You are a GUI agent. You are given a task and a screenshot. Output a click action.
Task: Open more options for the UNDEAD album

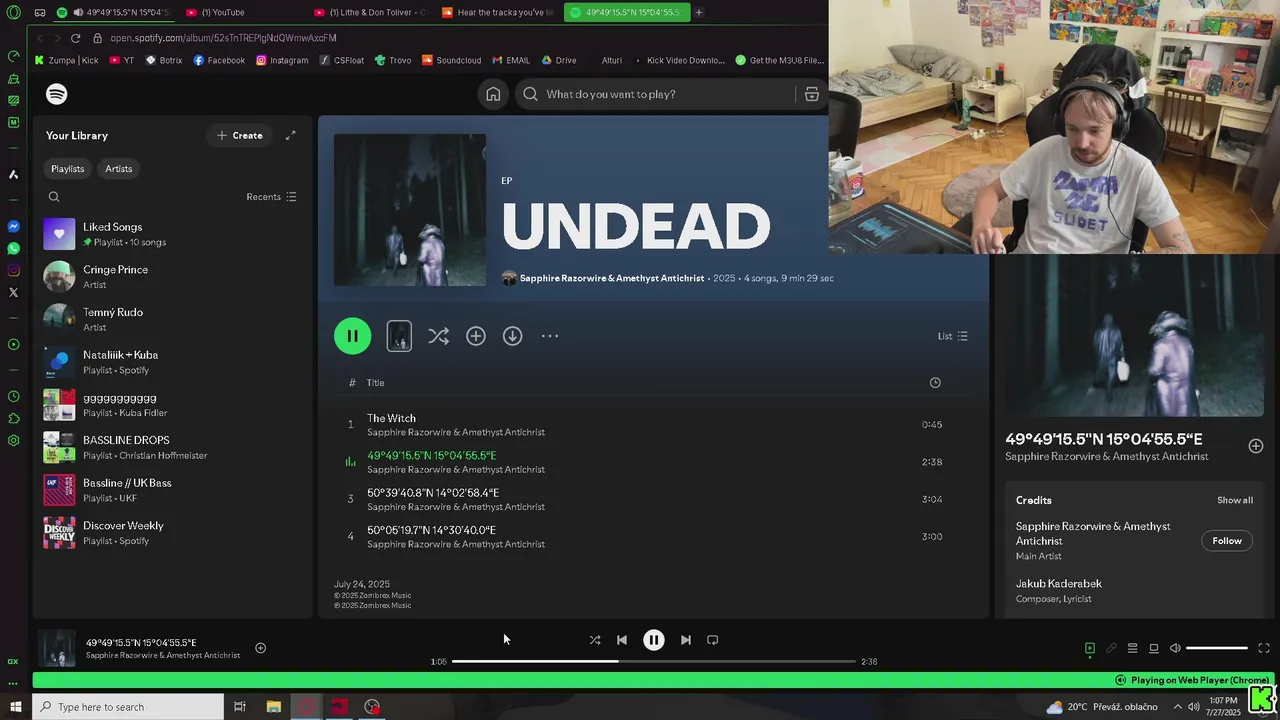[550, 336]
